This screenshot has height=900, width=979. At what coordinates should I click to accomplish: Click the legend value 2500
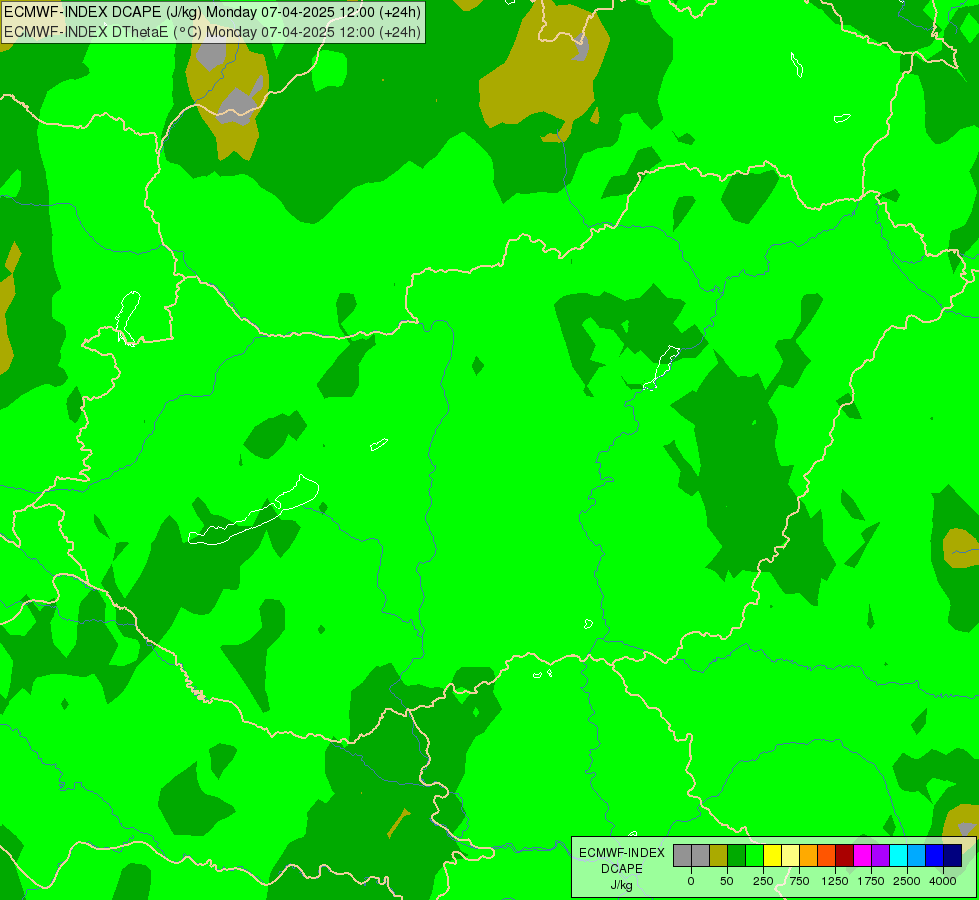pos(907,881)
